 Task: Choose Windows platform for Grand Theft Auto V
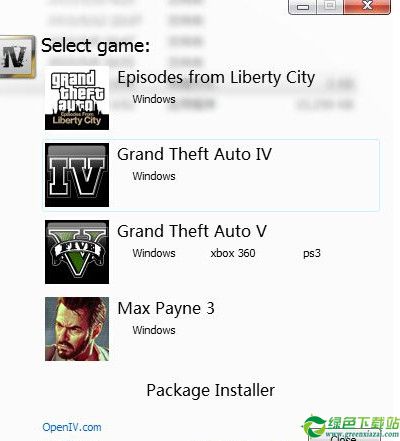[x=154, y=253]
